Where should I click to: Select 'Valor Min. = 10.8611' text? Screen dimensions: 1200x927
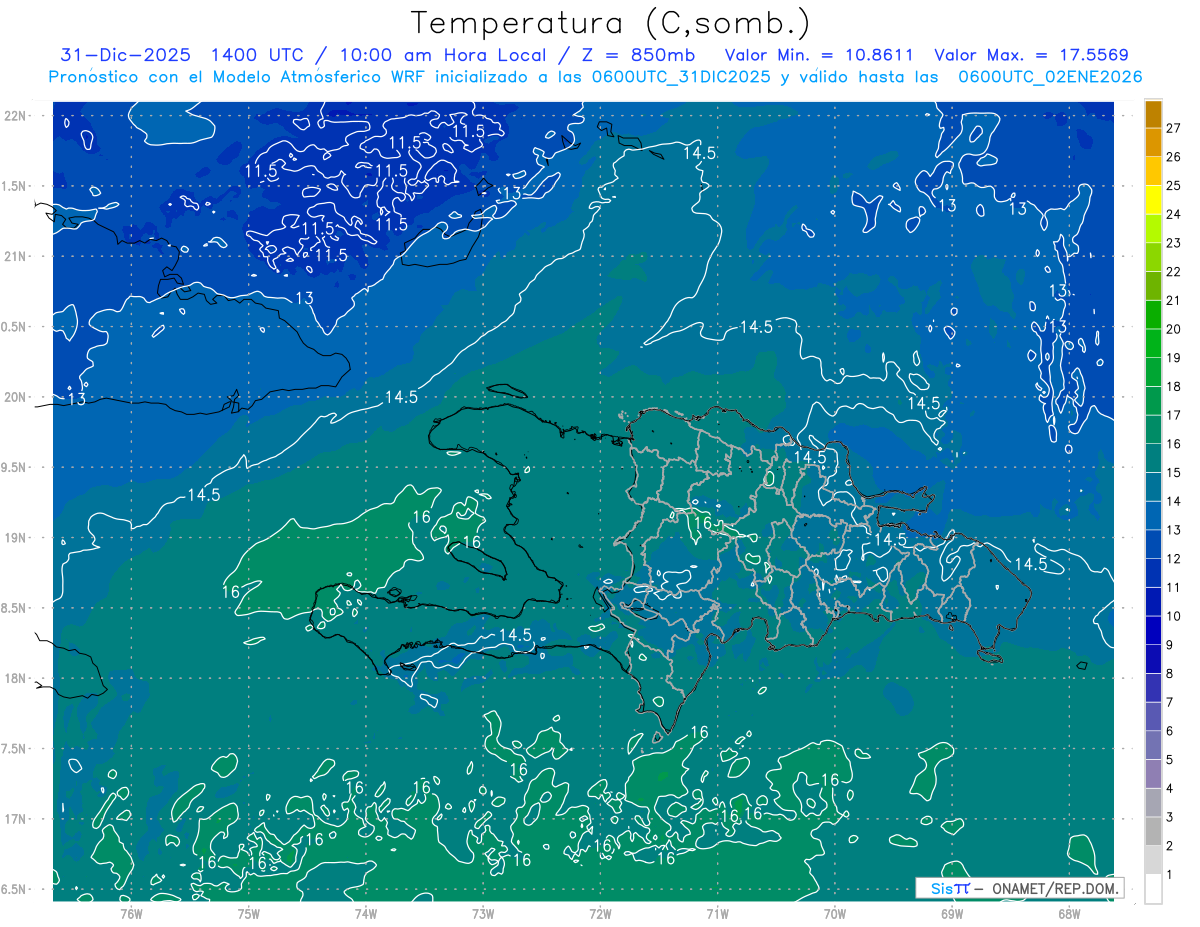click(819, 55)
